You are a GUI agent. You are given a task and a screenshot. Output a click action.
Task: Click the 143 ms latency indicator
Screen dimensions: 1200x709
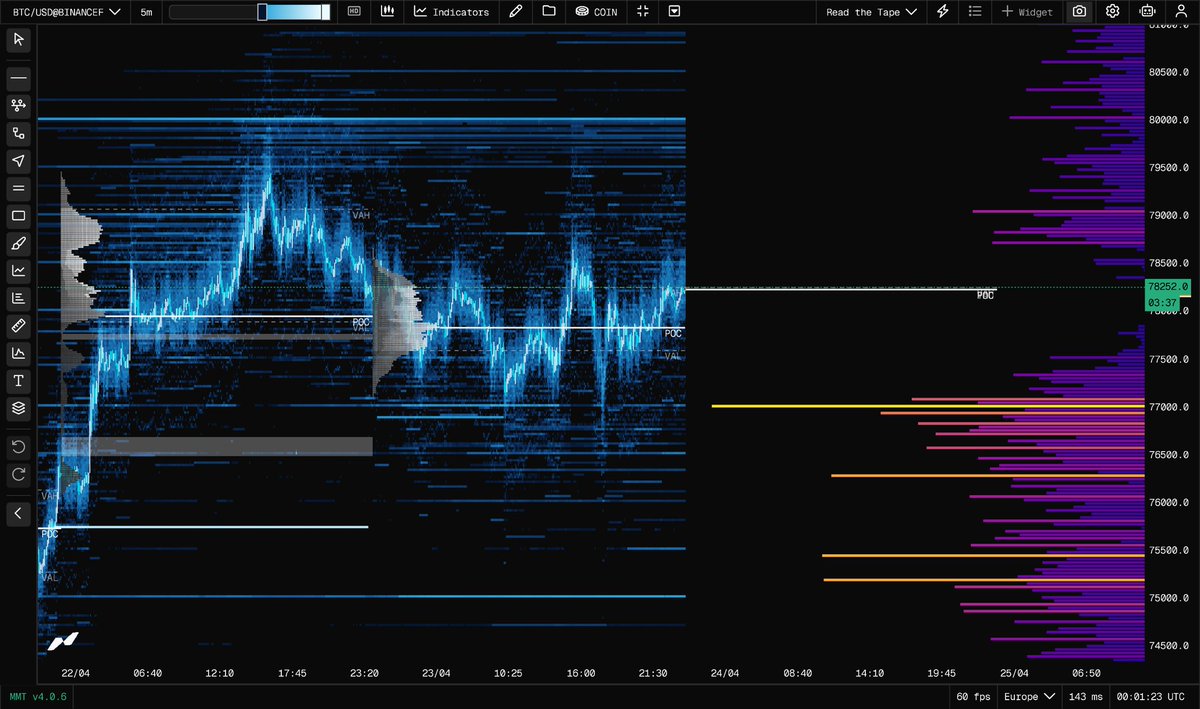[1085, 696]
